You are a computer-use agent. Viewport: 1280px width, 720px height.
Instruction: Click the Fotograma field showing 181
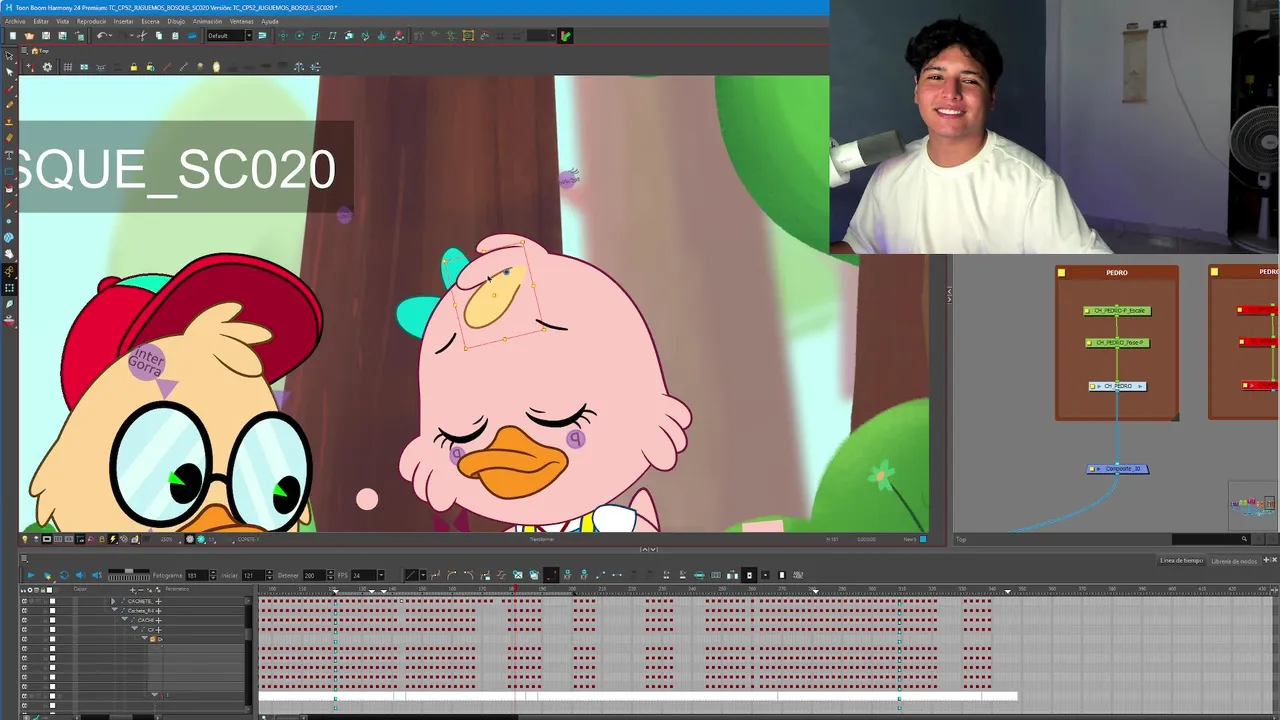(197, 575)
